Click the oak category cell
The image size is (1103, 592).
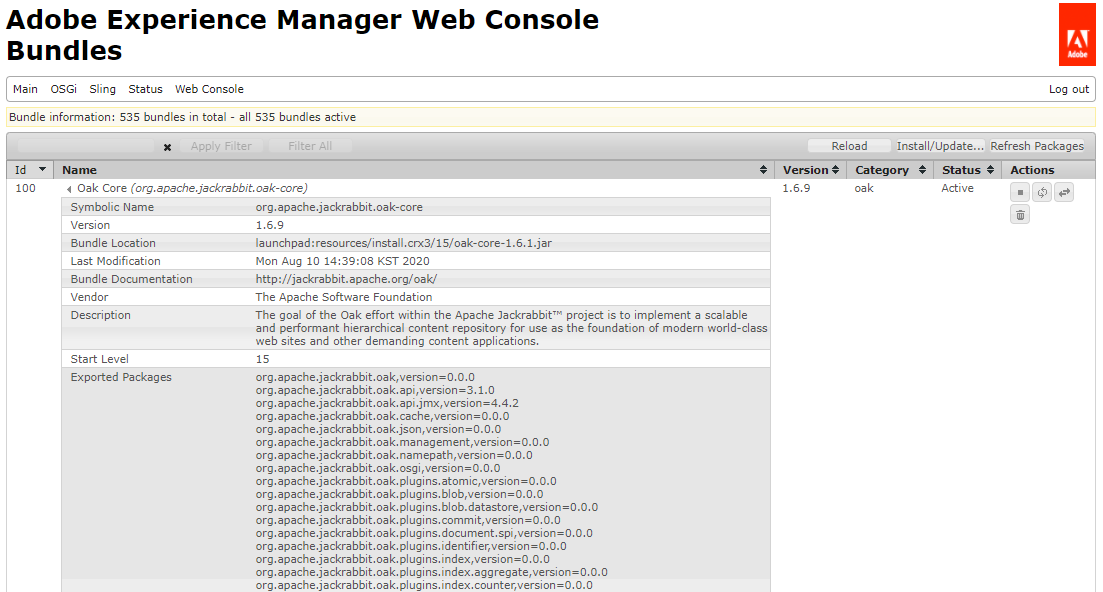click(864, 188)
